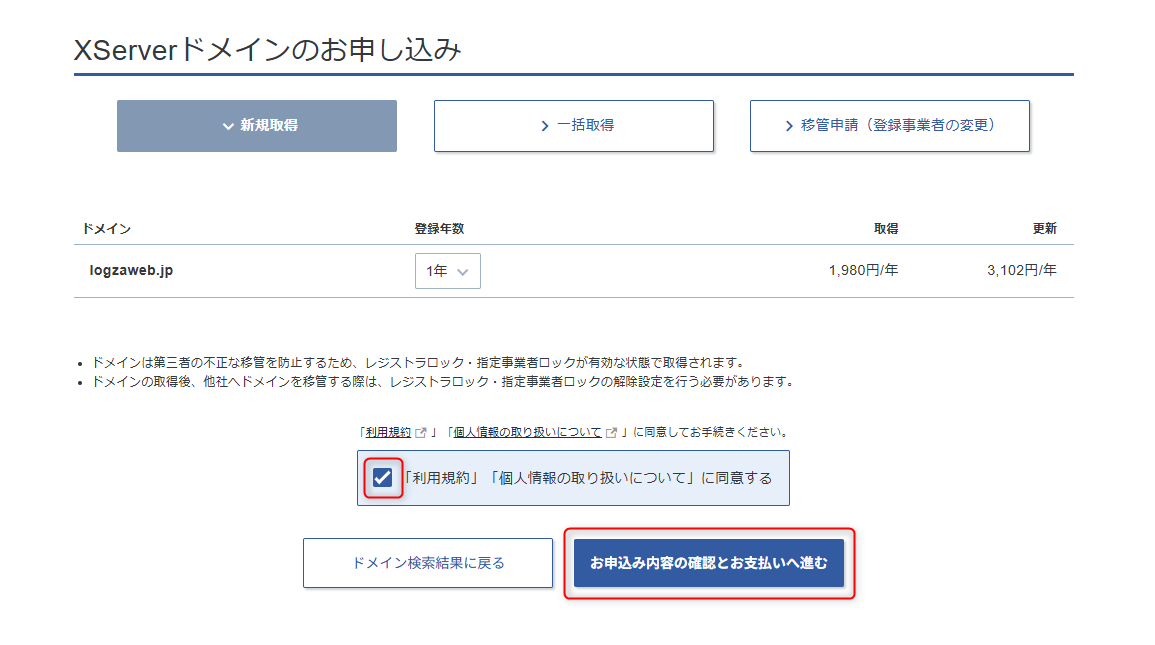Switch to the 一括取得 tab
This screenshot has height=645, width=1155.
pos(573,126)
